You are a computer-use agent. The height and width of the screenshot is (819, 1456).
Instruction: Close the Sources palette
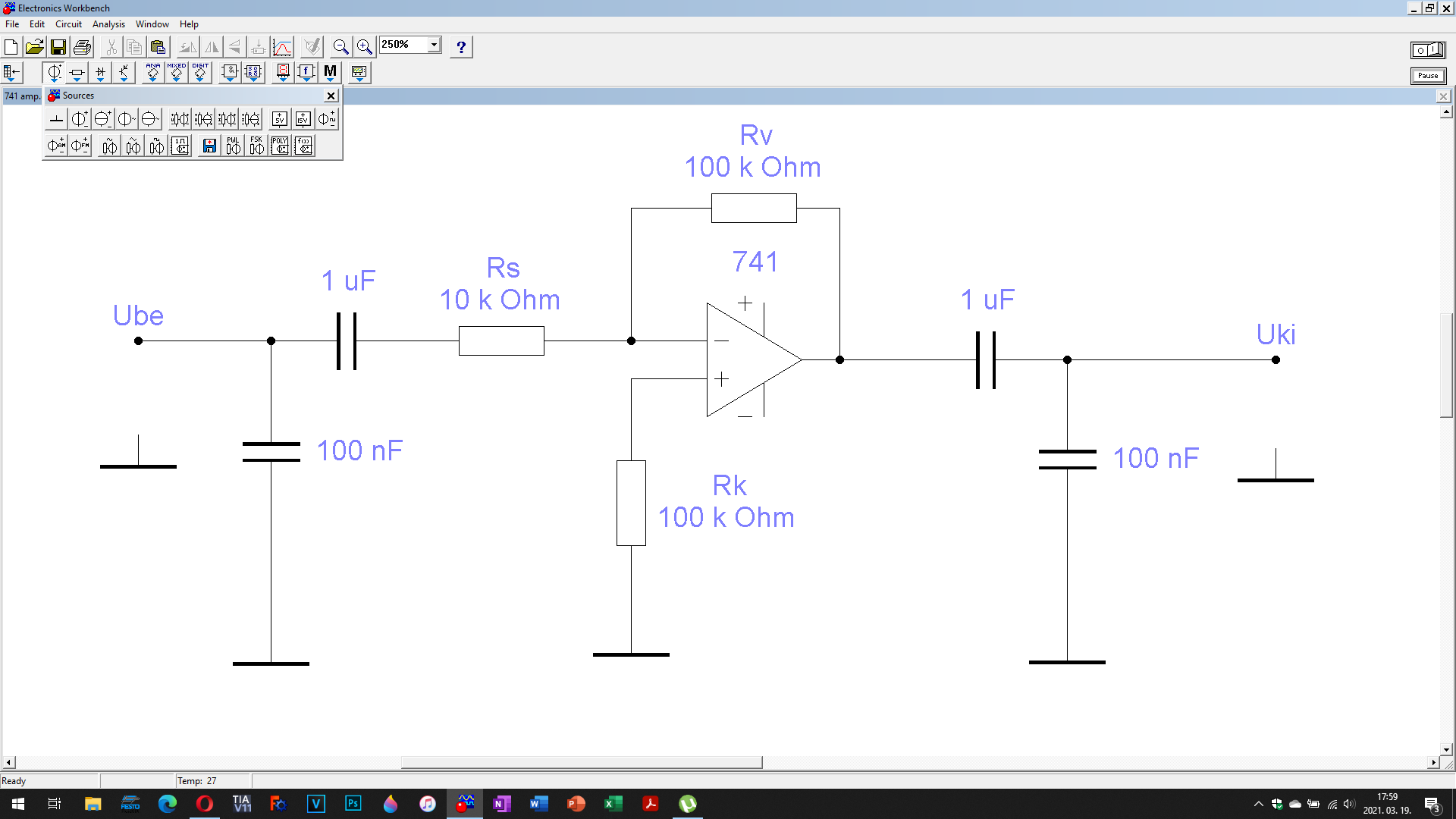[x=331, y=96]
